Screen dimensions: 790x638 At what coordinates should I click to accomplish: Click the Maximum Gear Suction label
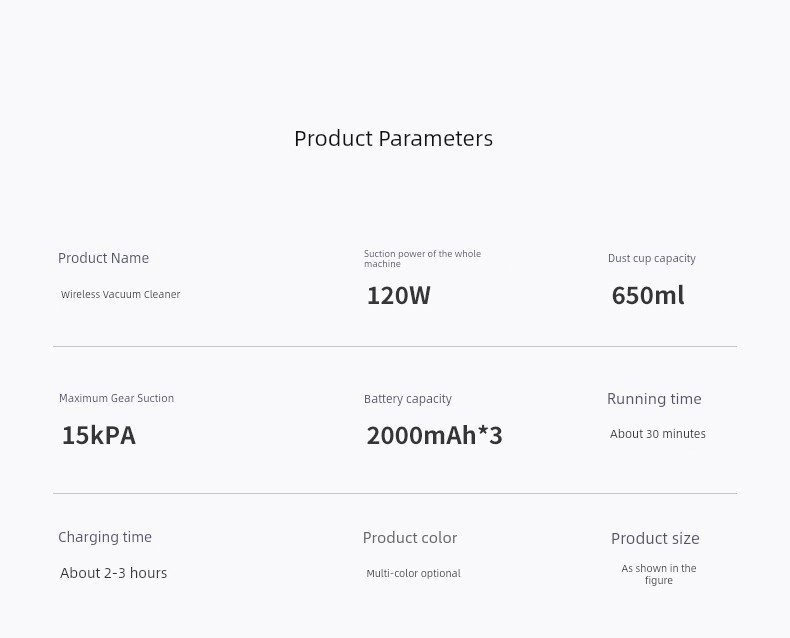116,398
